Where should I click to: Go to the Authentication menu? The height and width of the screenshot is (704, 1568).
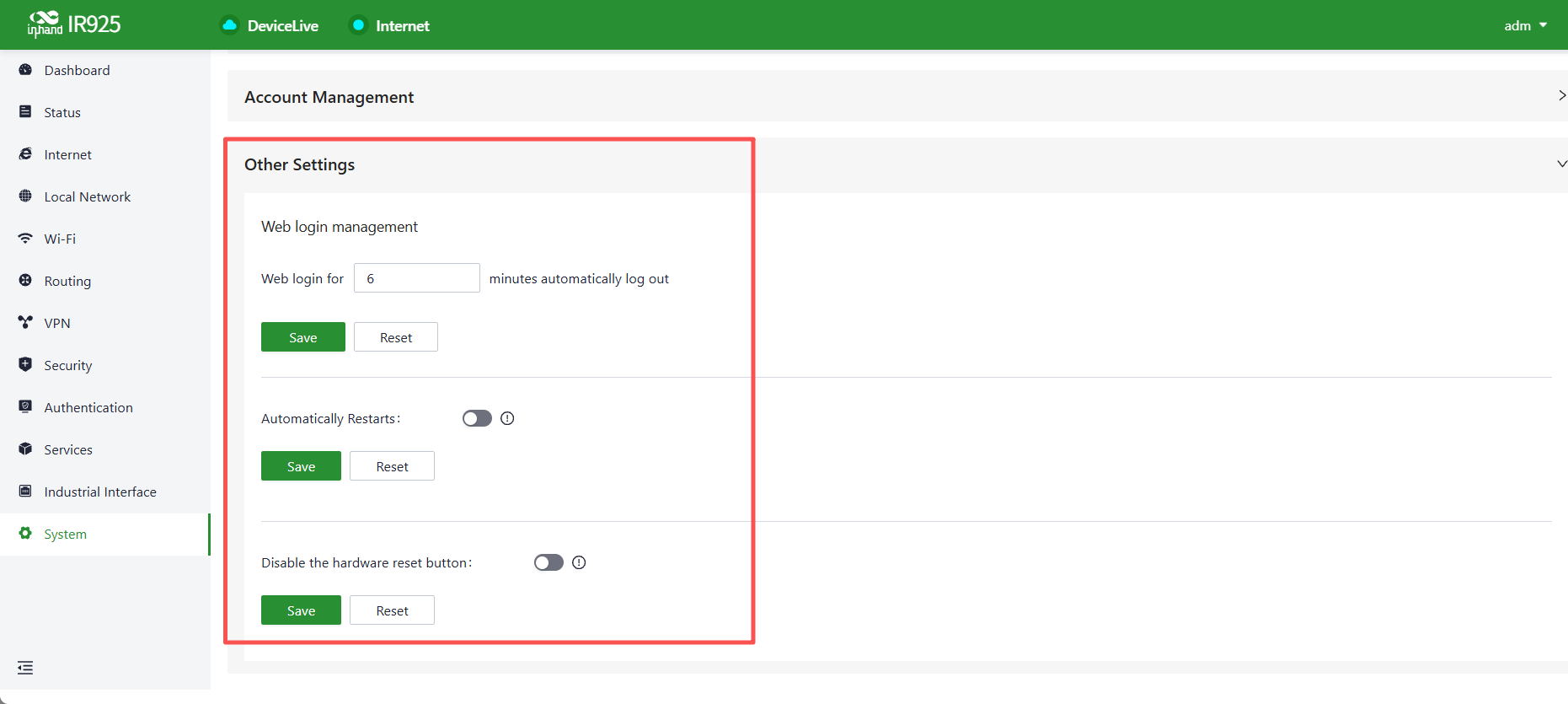pos(105,407)
